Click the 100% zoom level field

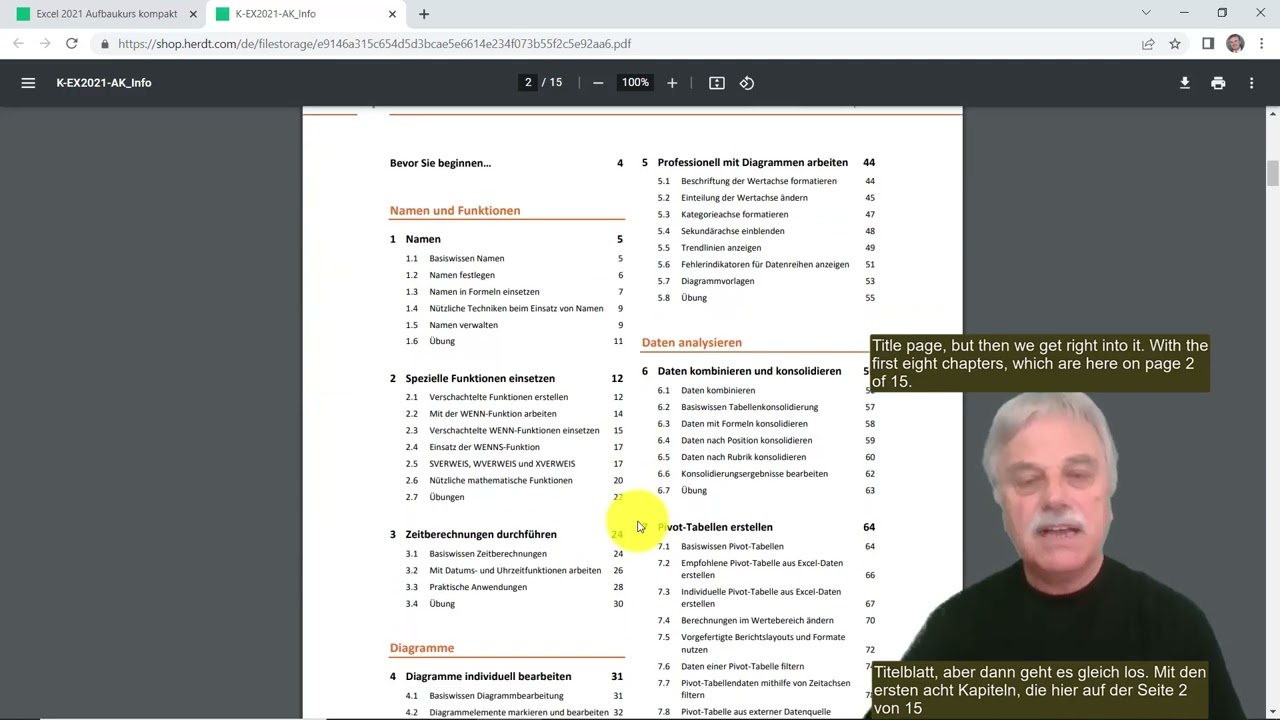(x=635, y=83)
